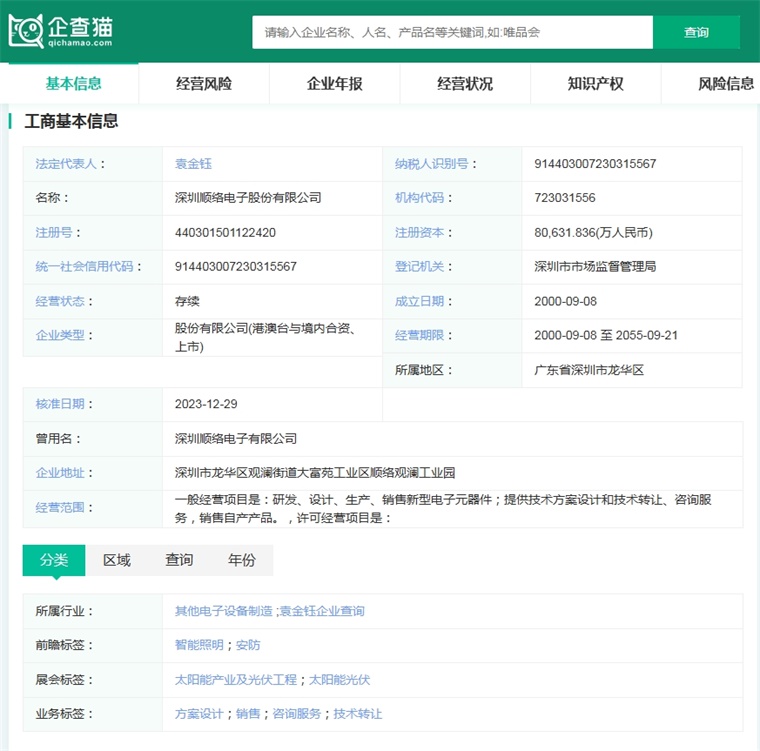The width and height of the screenshot is (760, 751).
Task: Open the 年份 sub-tab
Action: [241, 560]
